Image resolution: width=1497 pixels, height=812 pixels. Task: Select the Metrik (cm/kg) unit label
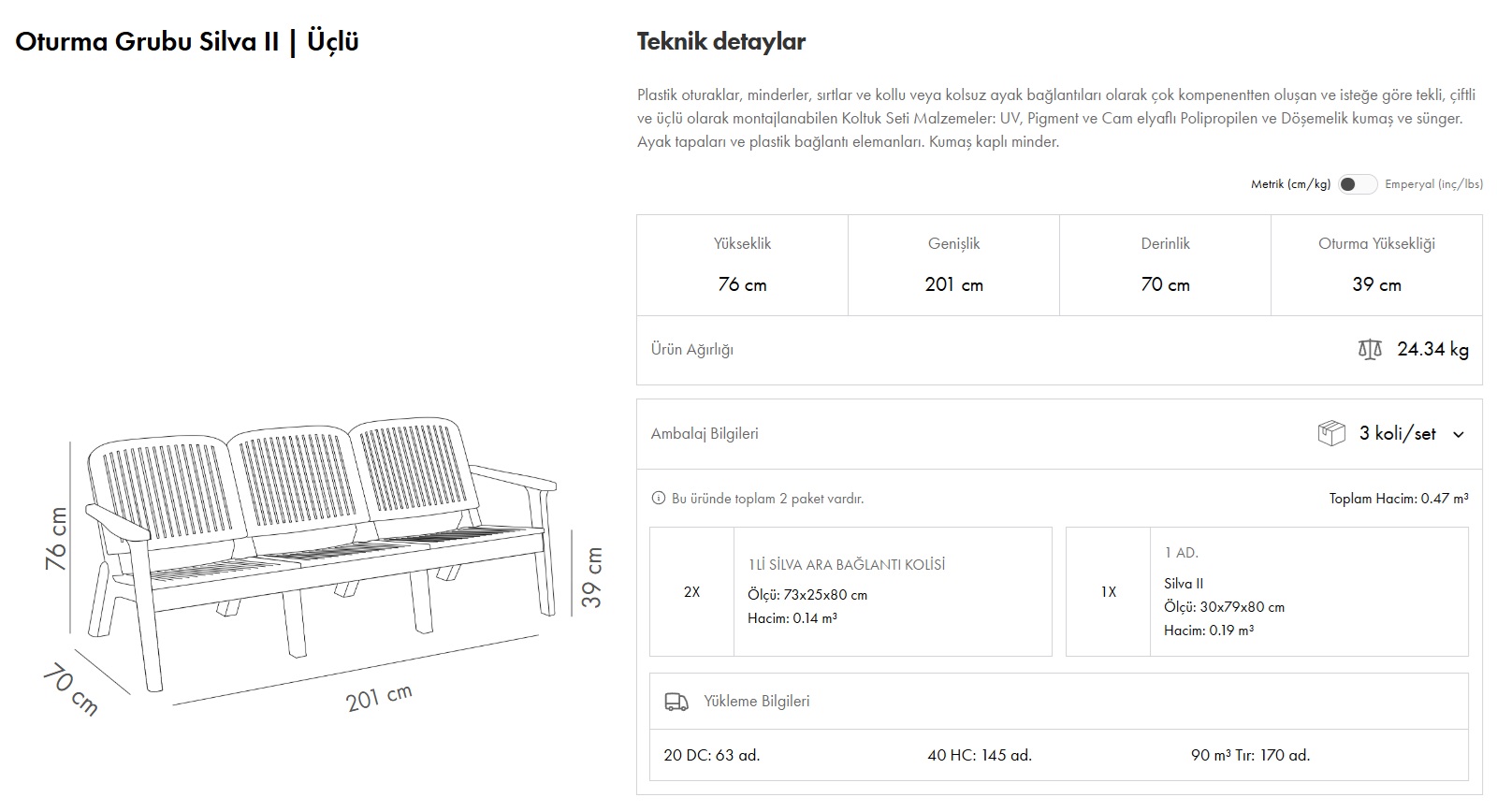click(1290, 184)
